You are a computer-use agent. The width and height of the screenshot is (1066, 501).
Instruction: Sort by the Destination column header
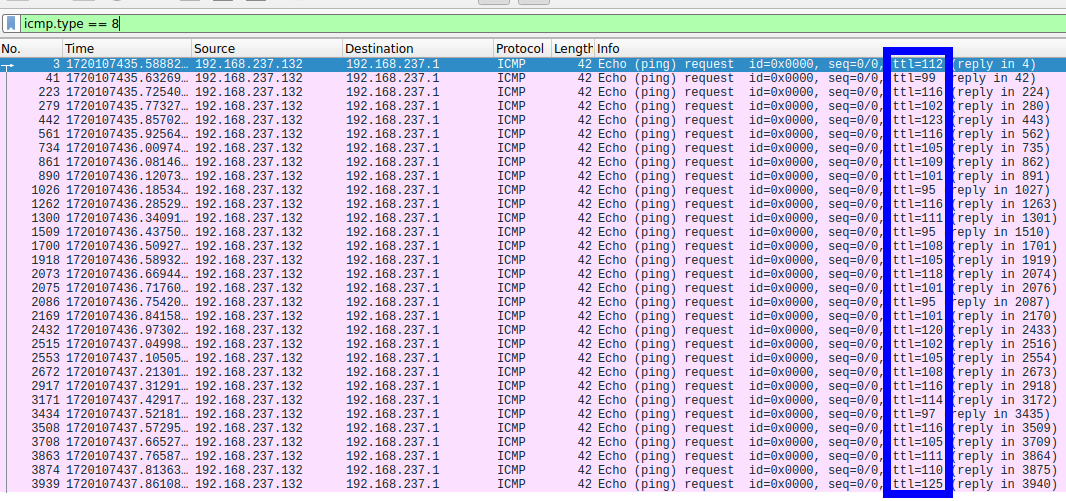[x=418, y=49]
